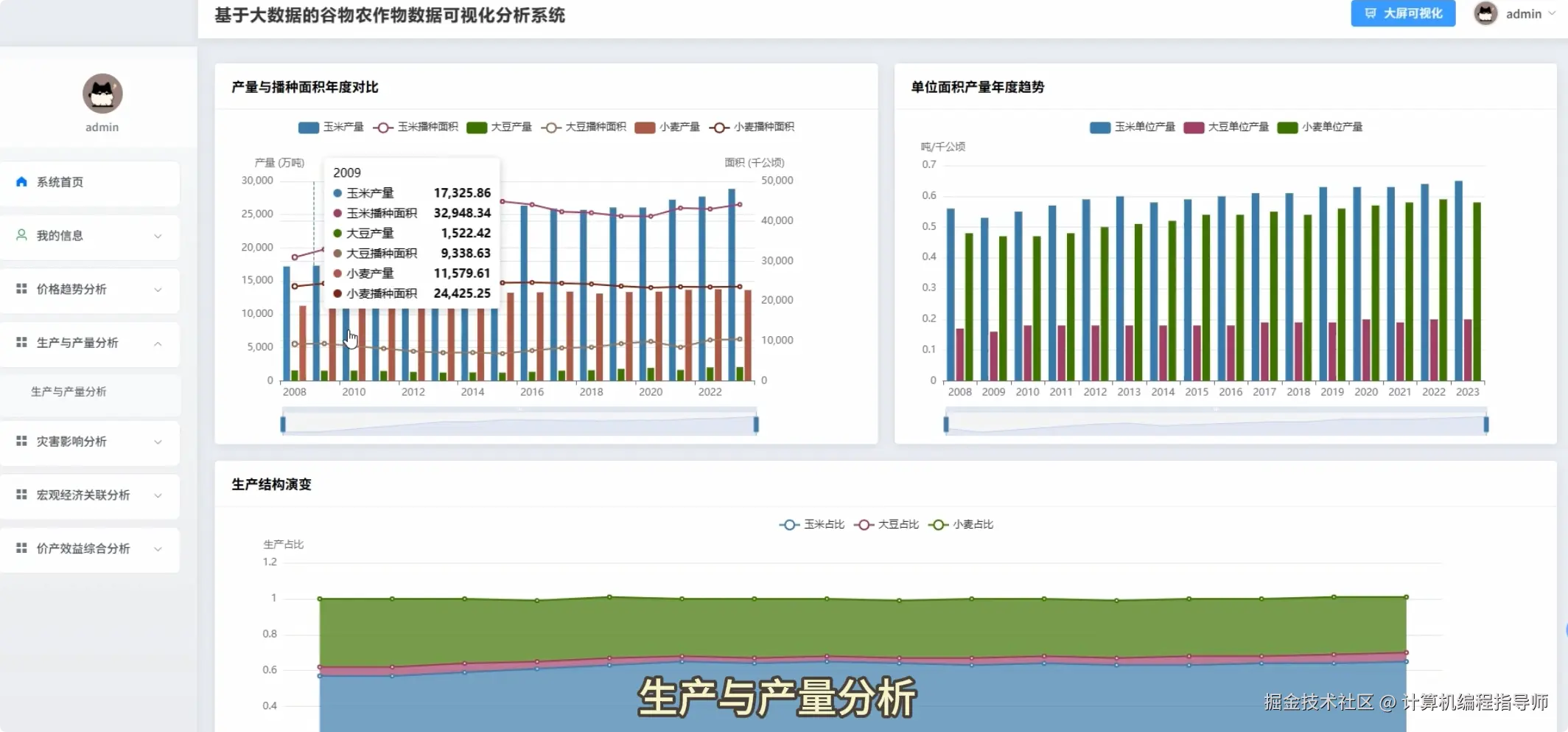The height and width of the screenshot is (732, 1568).
Task: Go to 系统首页 in the sidebar
Action: 90,182
